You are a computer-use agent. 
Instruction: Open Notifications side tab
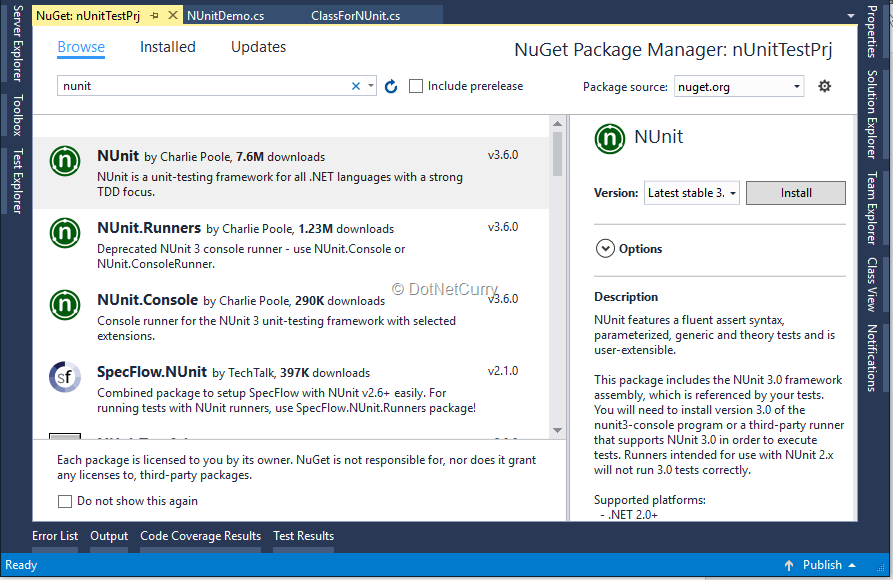pos(871,358)
